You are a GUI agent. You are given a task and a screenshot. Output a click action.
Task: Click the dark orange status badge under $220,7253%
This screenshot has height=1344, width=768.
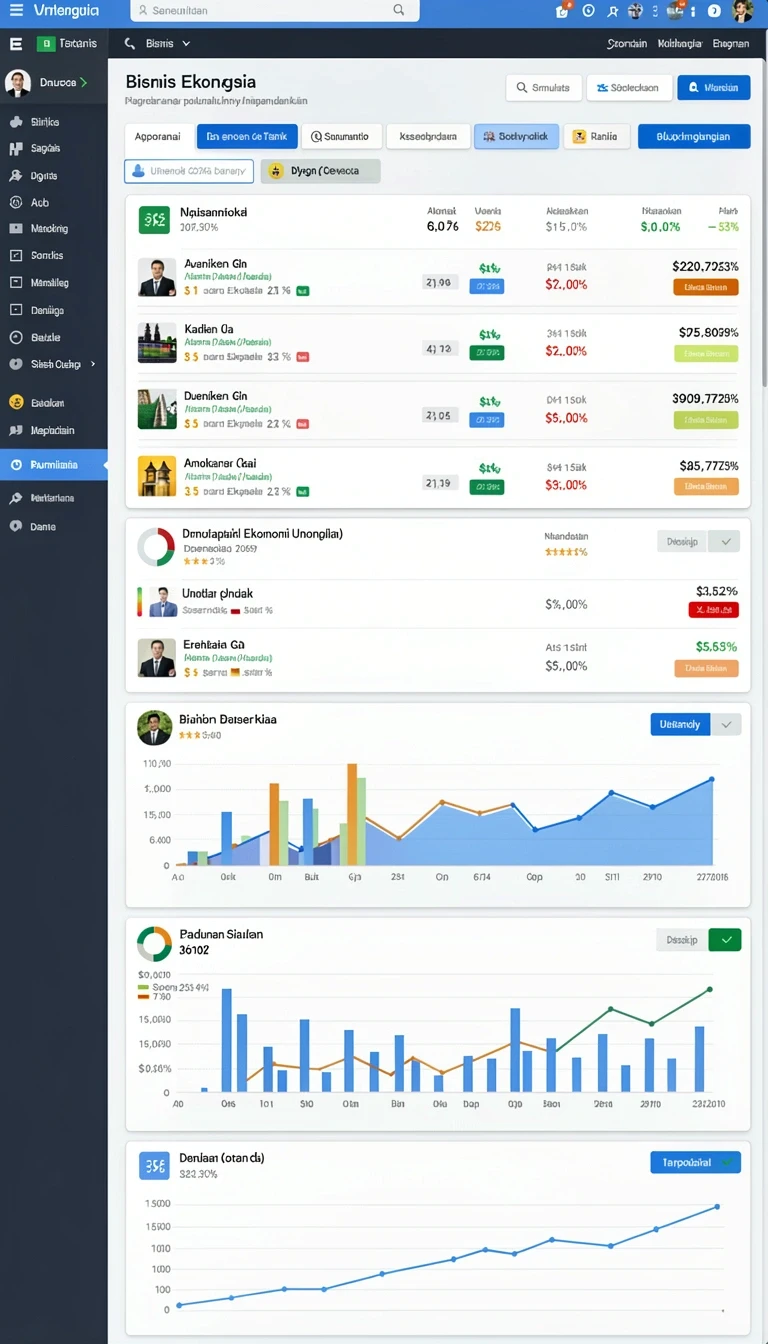(x=706, y=287)
